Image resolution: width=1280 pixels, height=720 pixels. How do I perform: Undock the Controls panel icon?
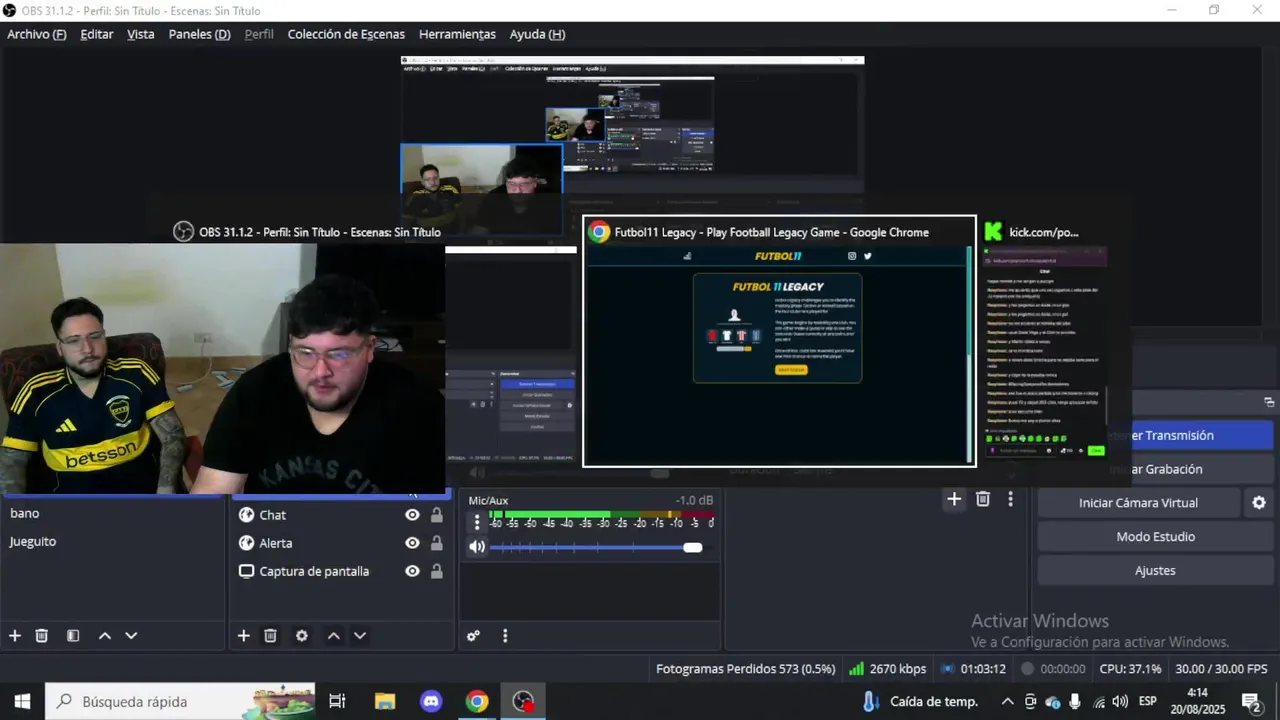point(1269,402)
